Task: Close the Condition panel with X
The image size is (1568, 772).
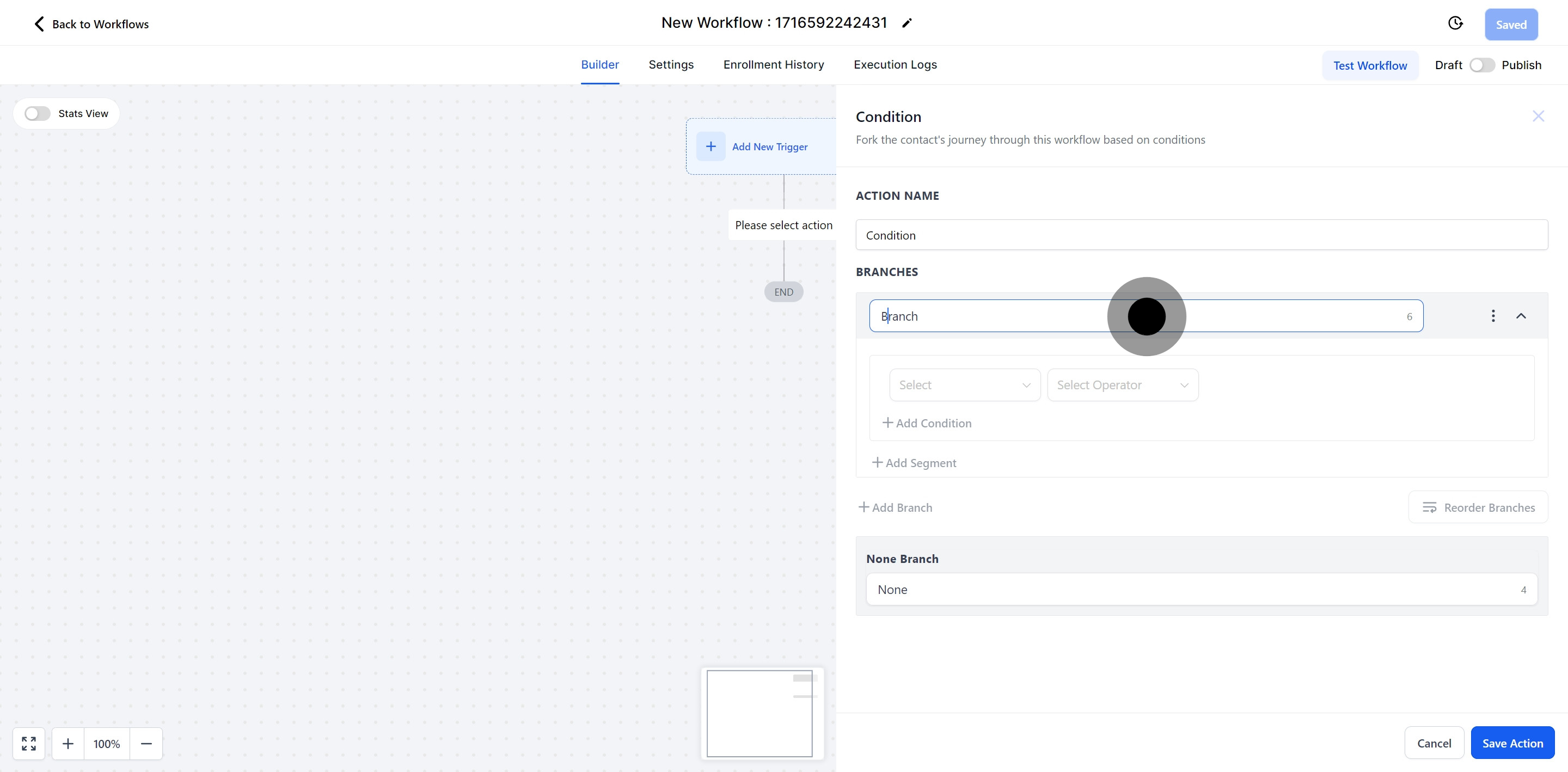Action: 1538,117
